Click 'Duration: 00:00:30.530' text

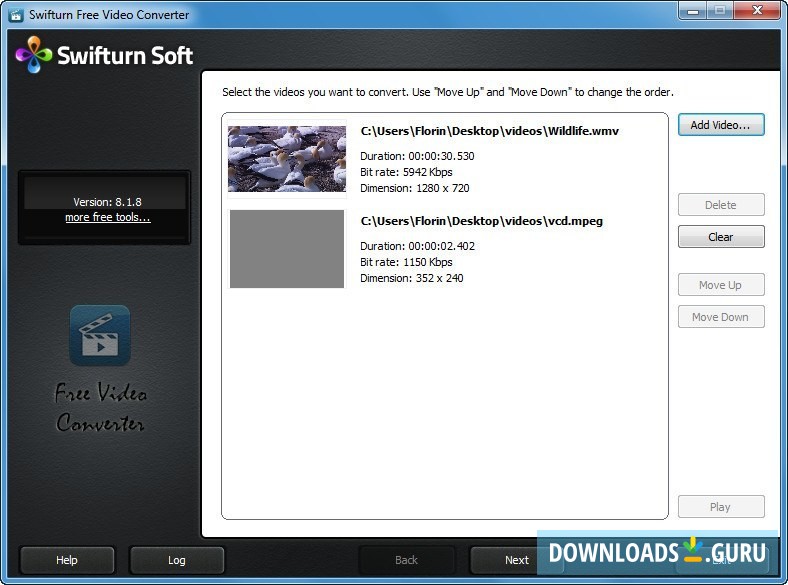417,156
